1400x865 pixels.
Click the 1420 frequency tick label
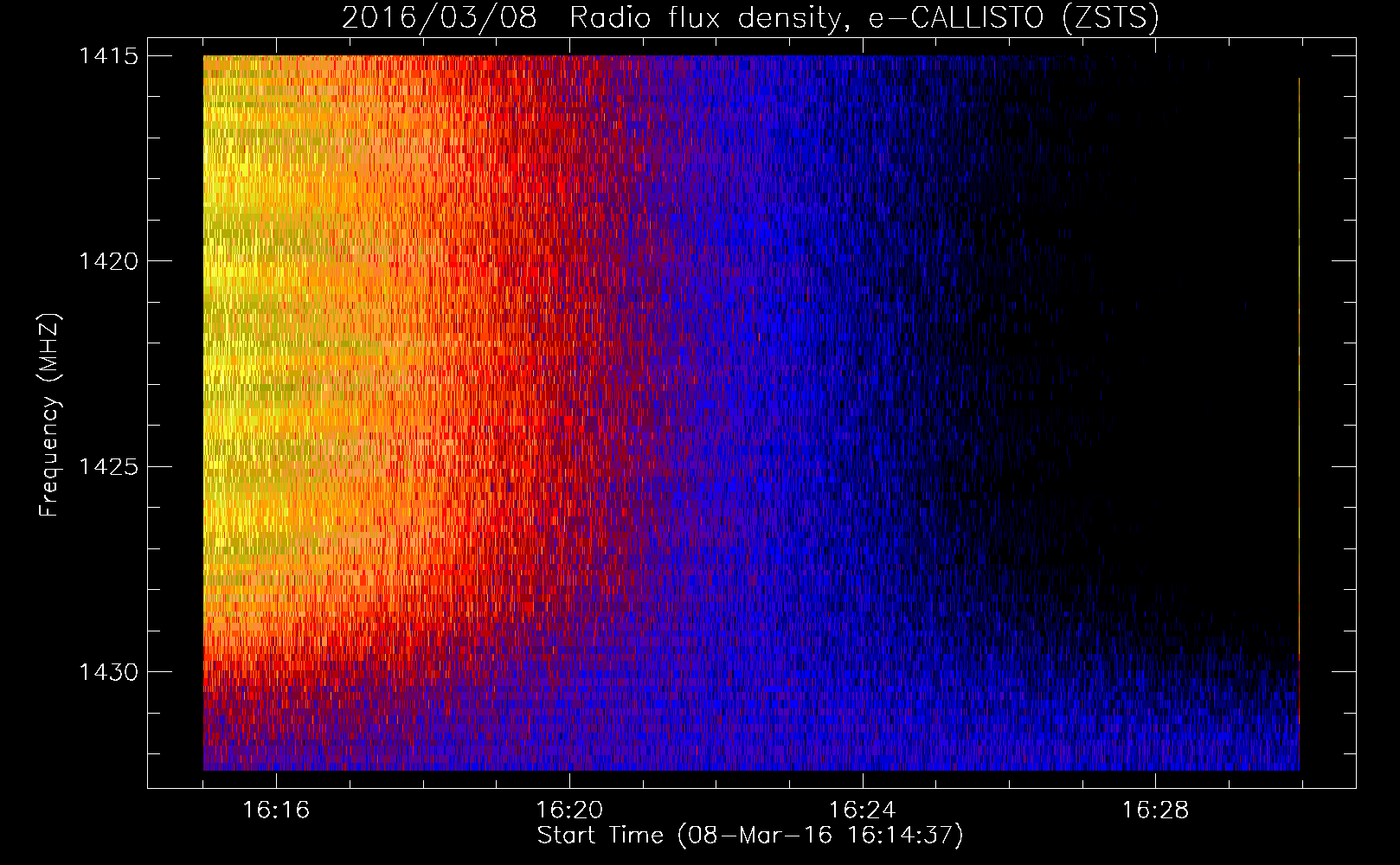[108, 261]
